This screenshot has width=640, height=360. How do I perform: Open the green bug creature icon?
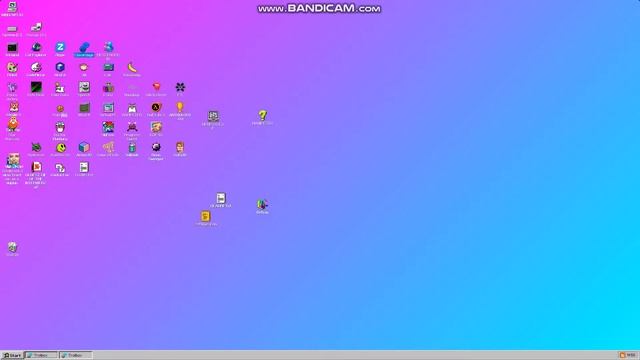tap(36, 147)
